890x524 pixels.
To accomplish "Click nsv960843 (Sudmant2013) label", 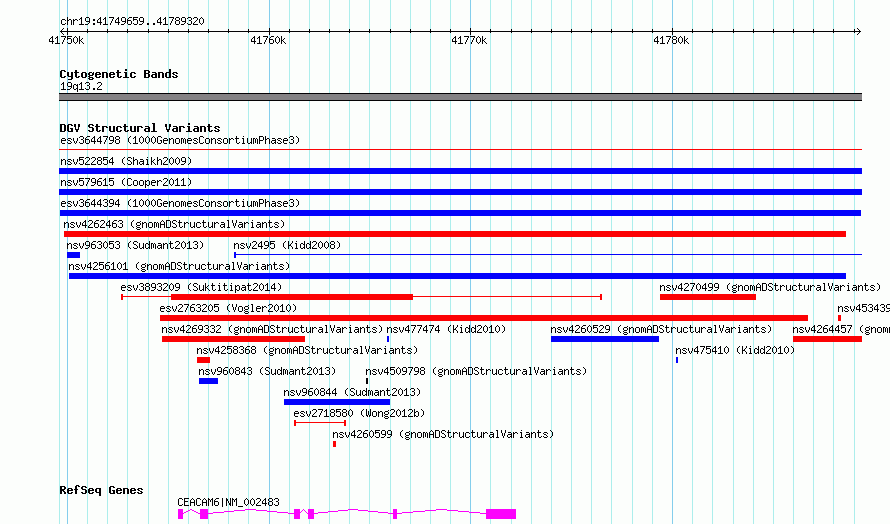I will click(x=267, y=371).
